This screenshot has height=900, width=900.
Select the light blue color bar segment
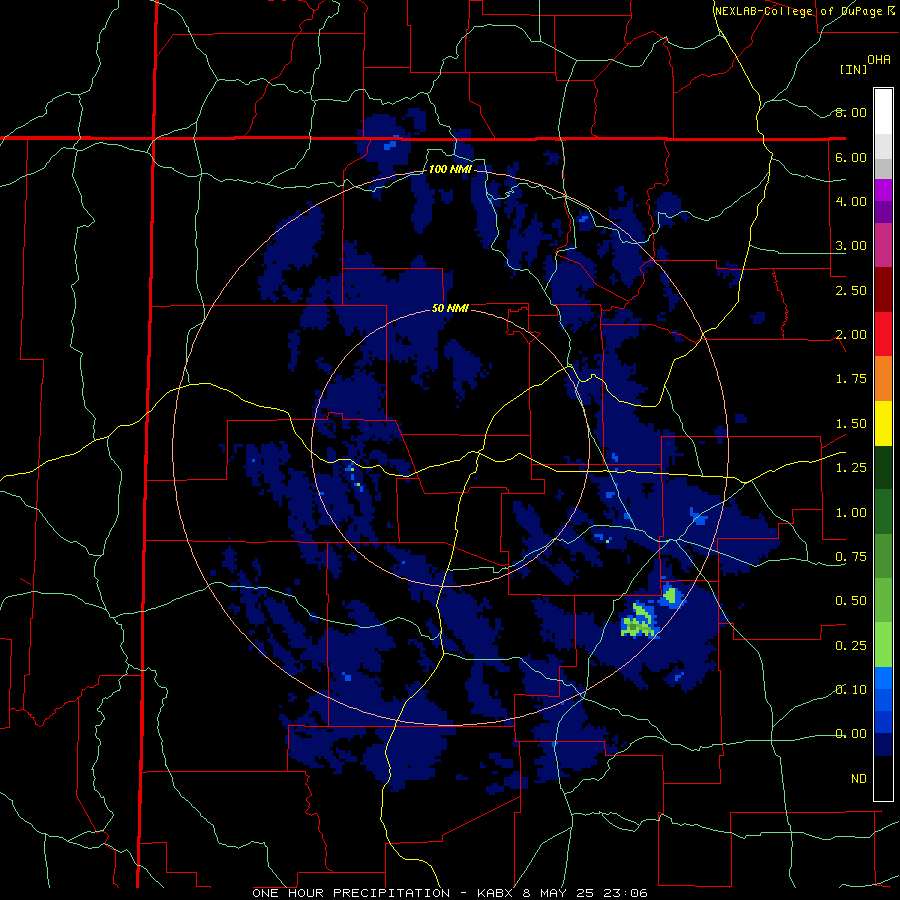click(x=883, y=678)
